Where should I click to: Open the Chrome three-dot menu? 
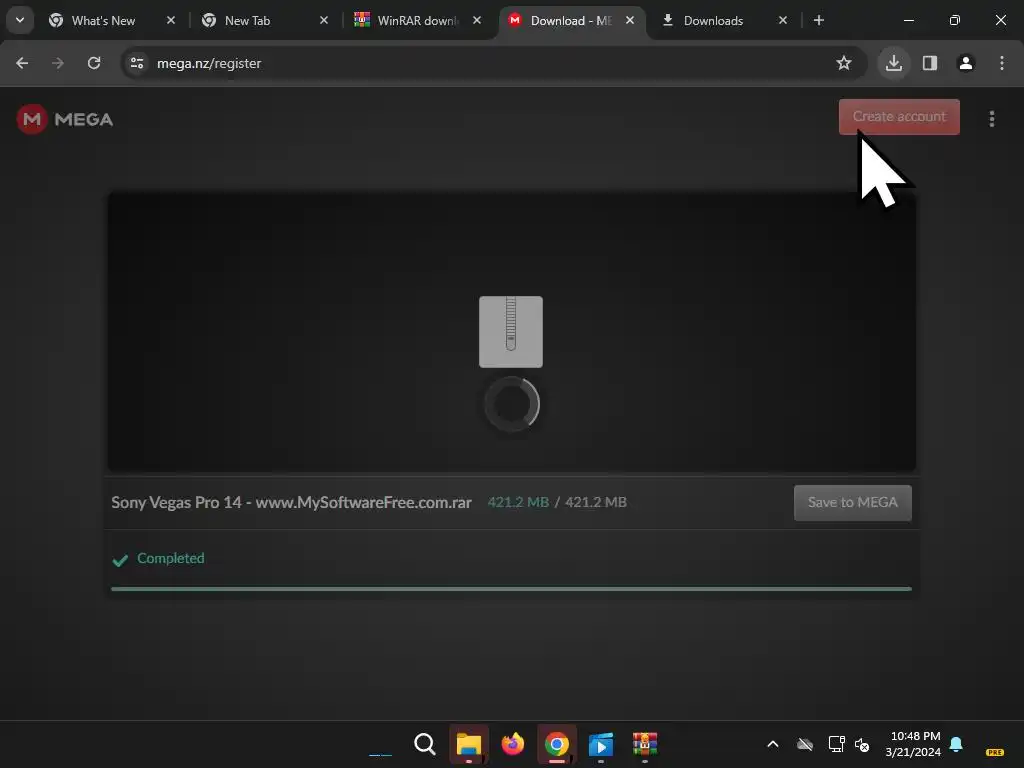[1002, 63]
